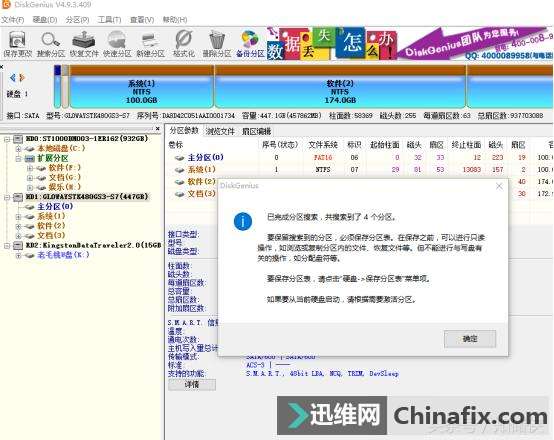Click the 新建分区 new partition icon
The width and height of the screenshot is (554, 440).
(x=151, y=43)
